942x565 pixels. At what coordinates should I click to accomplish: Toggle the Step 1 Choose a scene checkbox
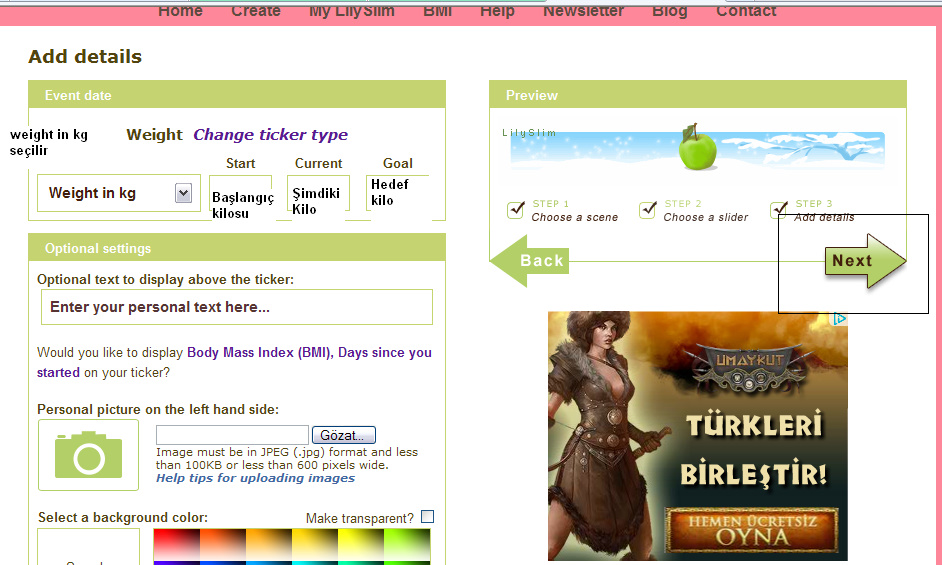(x=516, y=210)
